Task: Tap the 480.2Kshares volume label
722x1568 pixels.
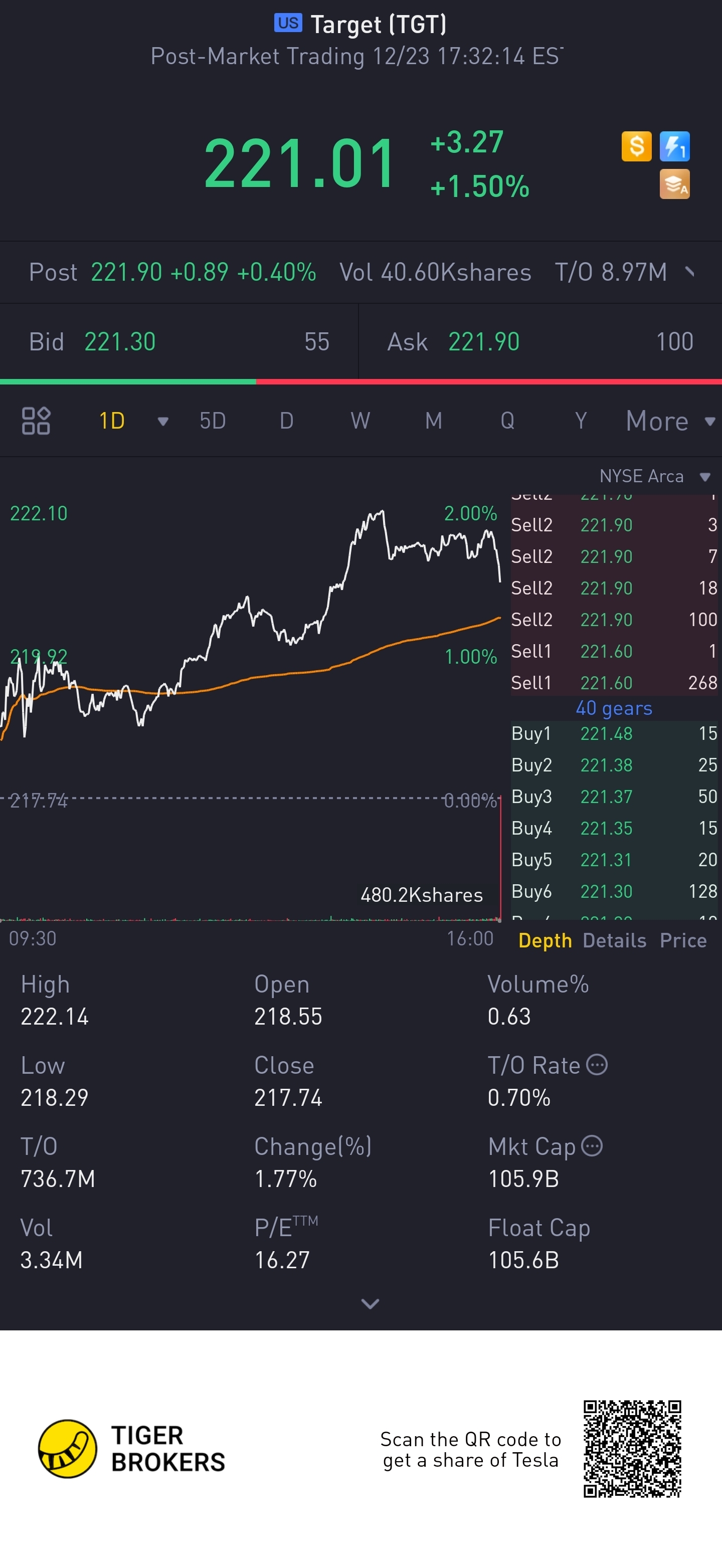Action: (421, 895)
